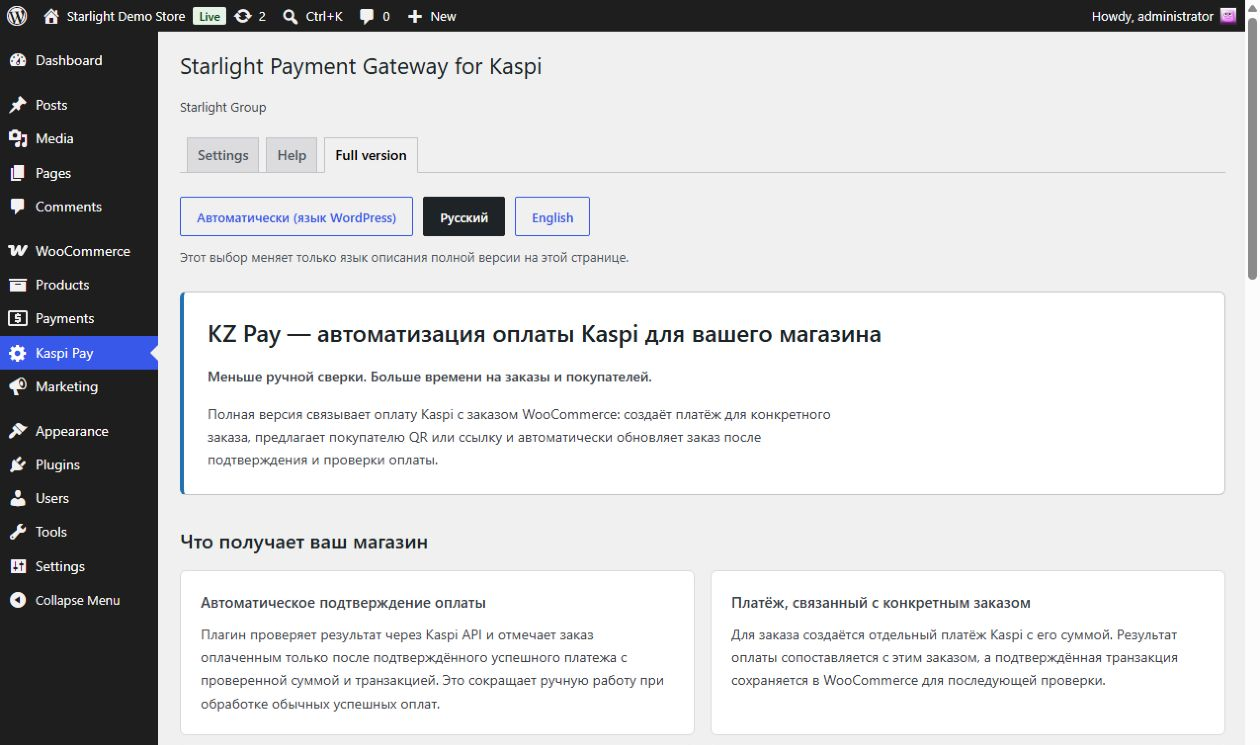
Task: Open Products menu label
Action: coord(63,285)
